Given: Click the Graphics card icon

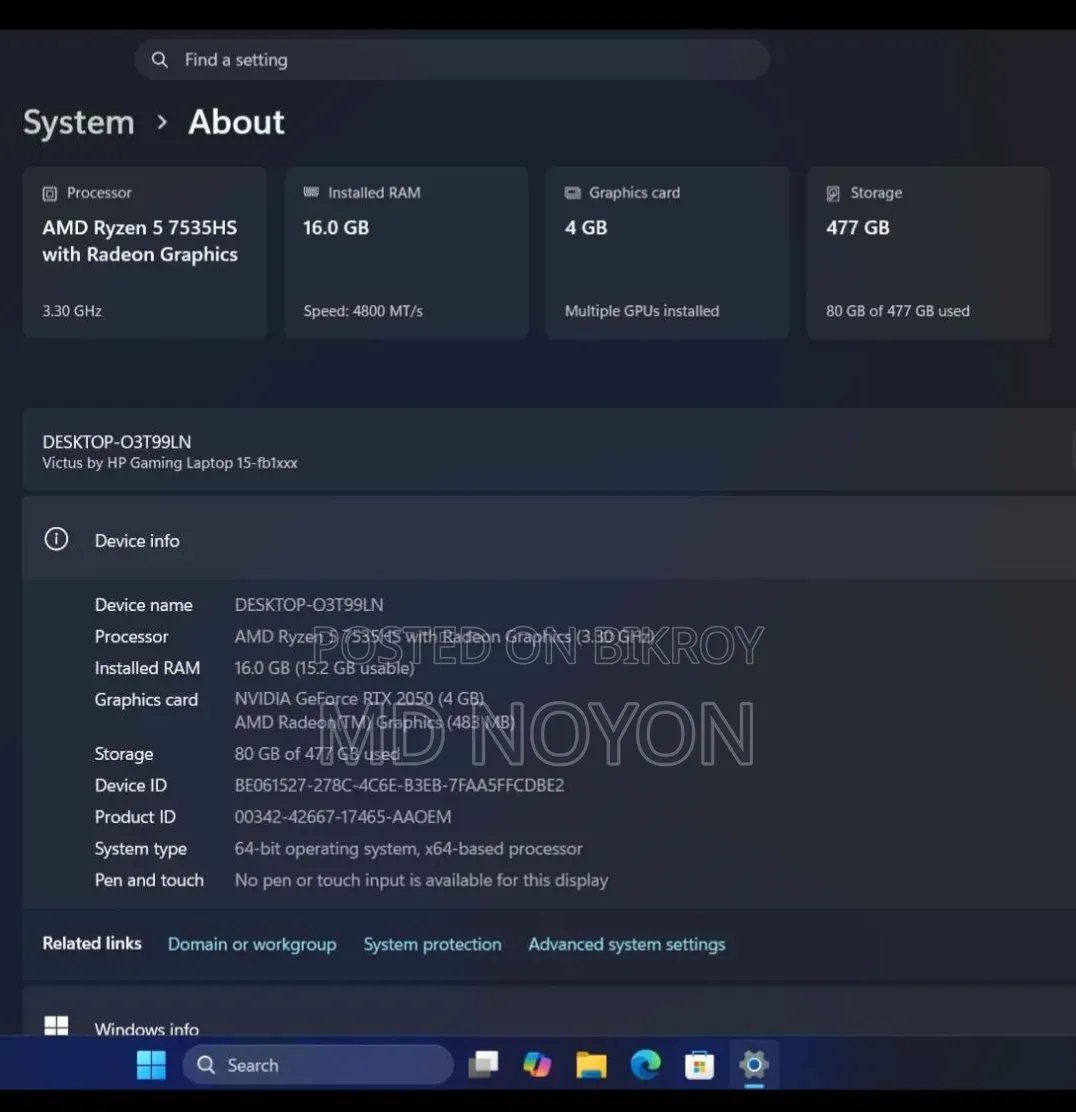Looking at the screenshot, I should click(x=572, y=193).
